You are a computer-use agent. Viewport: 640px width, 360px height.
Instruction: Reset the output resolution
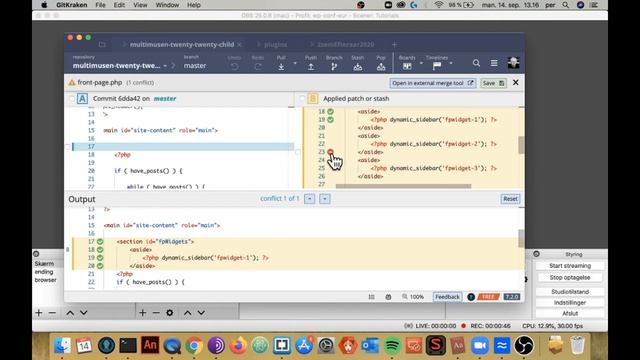(x=510, y=199)
